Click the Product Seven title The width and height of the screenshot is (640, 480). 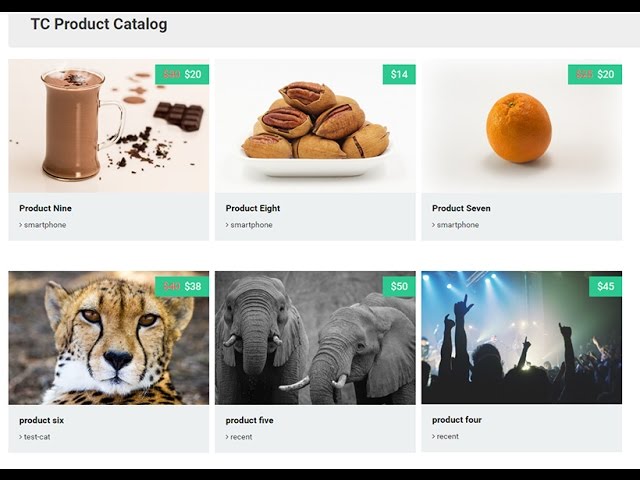pyautogui.click(x=461, y=208)
